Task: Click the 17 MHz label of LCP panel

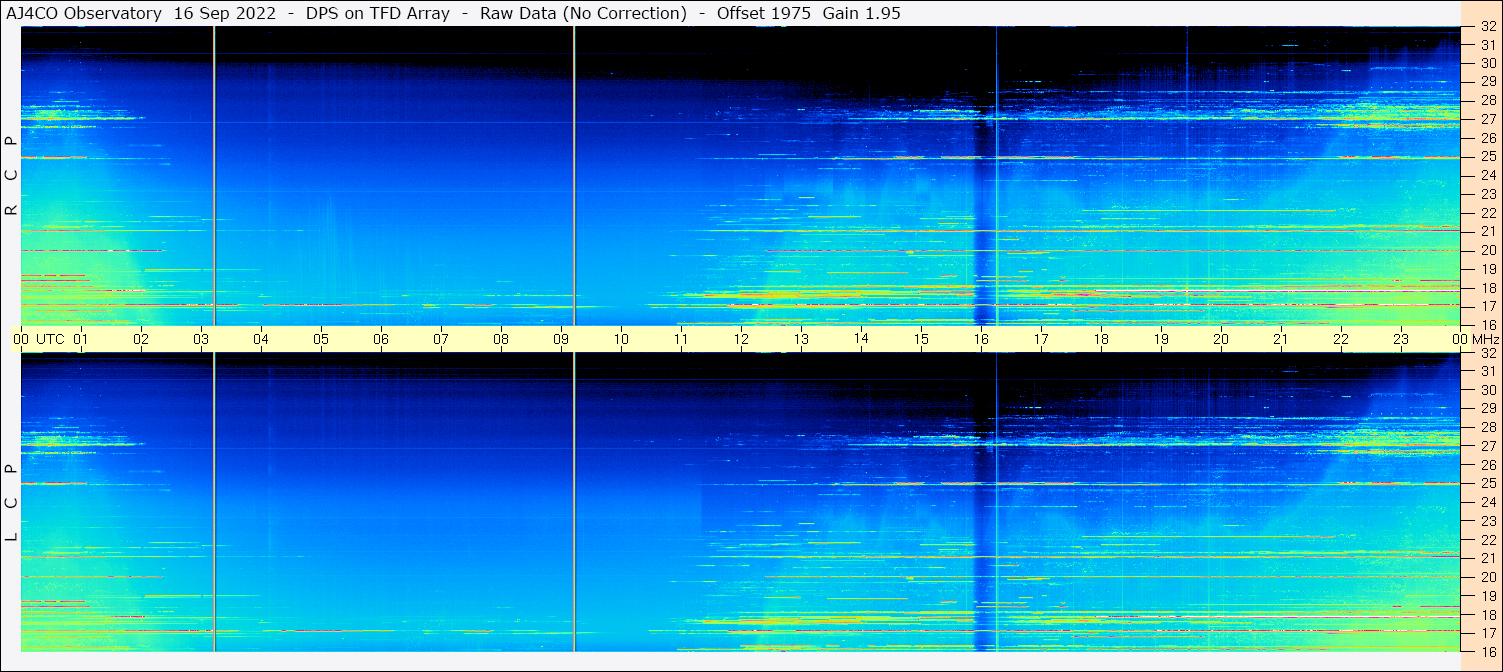Action: point(1487,633)
